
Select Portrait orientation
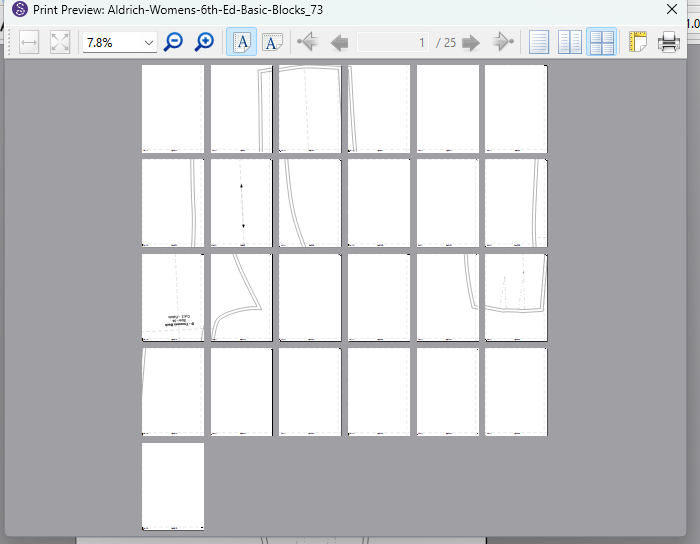tap(242, 42)
